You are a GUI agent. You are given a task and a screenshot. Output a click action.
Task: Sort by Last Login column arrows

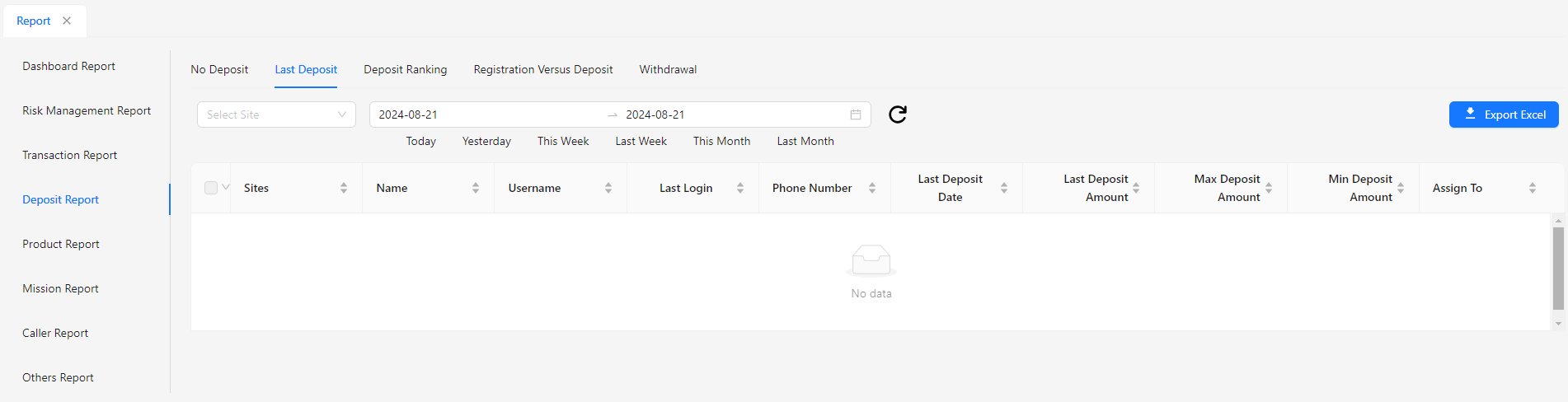[740, 188]
